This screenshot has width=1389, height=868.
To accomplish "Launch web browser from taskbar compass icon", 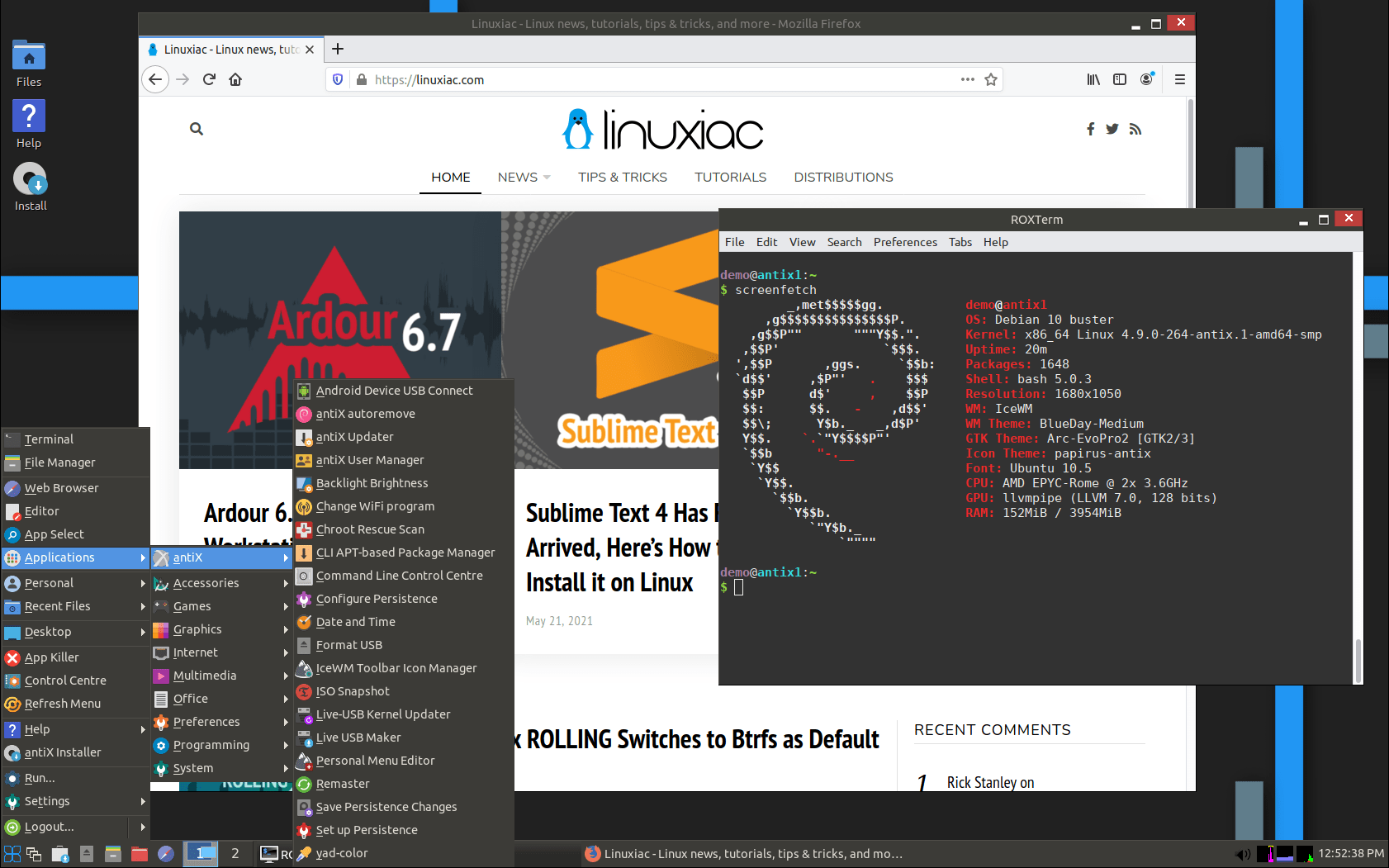I will click(x=166, y=854).
